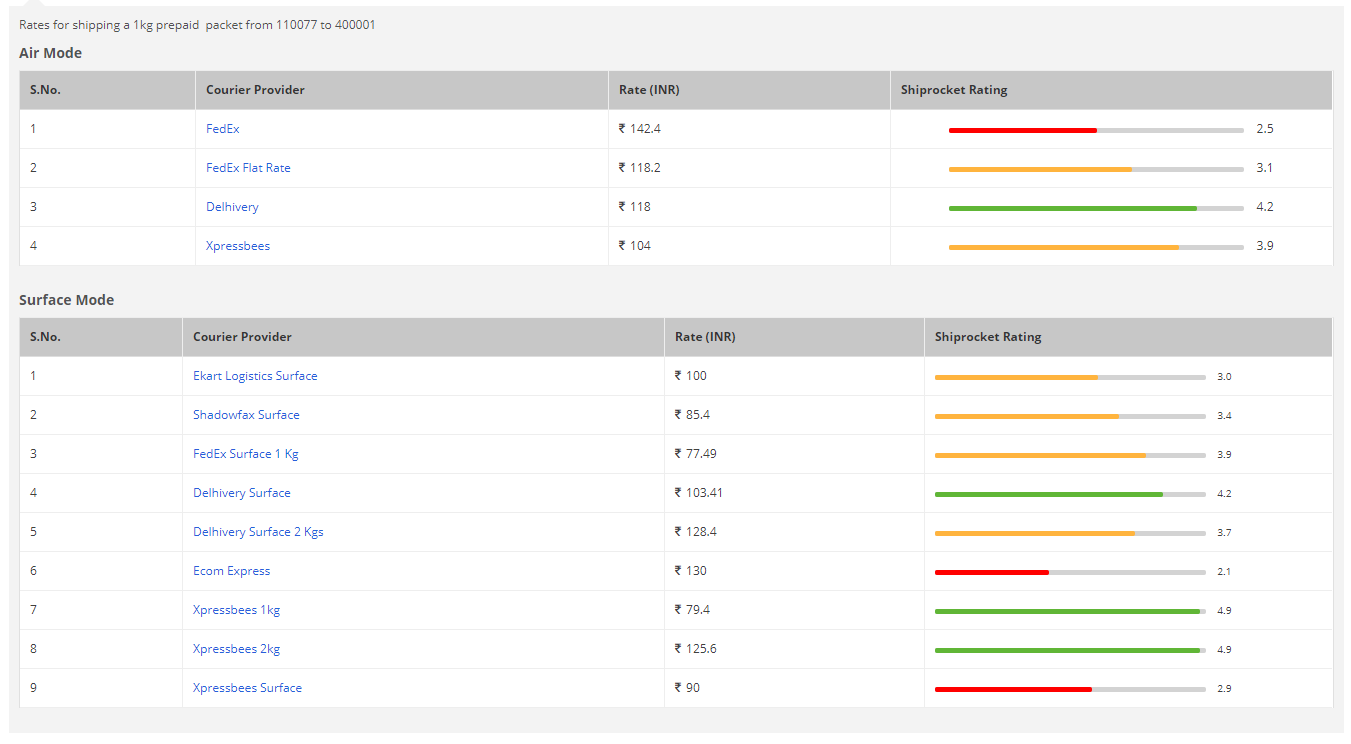Click FedEx Flat Rate rating bar 3.1
Viewport: 1351px width, 744px height.
click(x=1096, y=169)
